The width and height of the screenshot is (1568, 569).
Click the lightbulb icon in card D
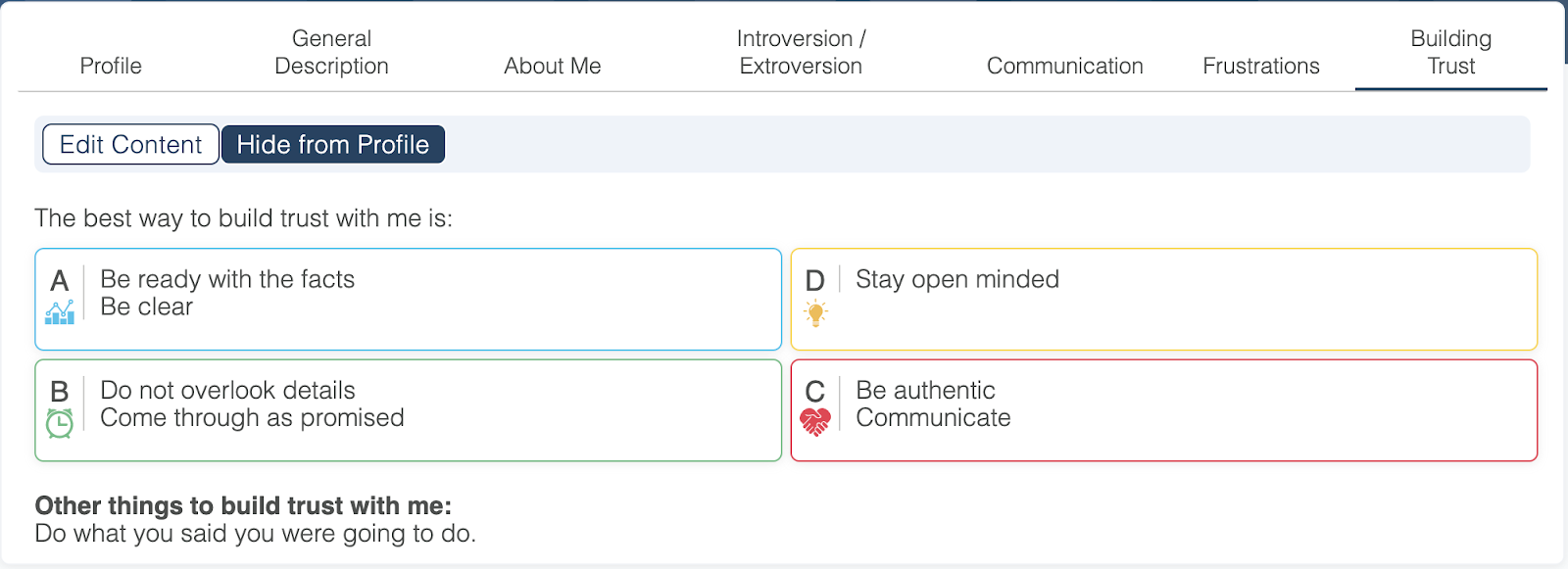coord(815,313)
